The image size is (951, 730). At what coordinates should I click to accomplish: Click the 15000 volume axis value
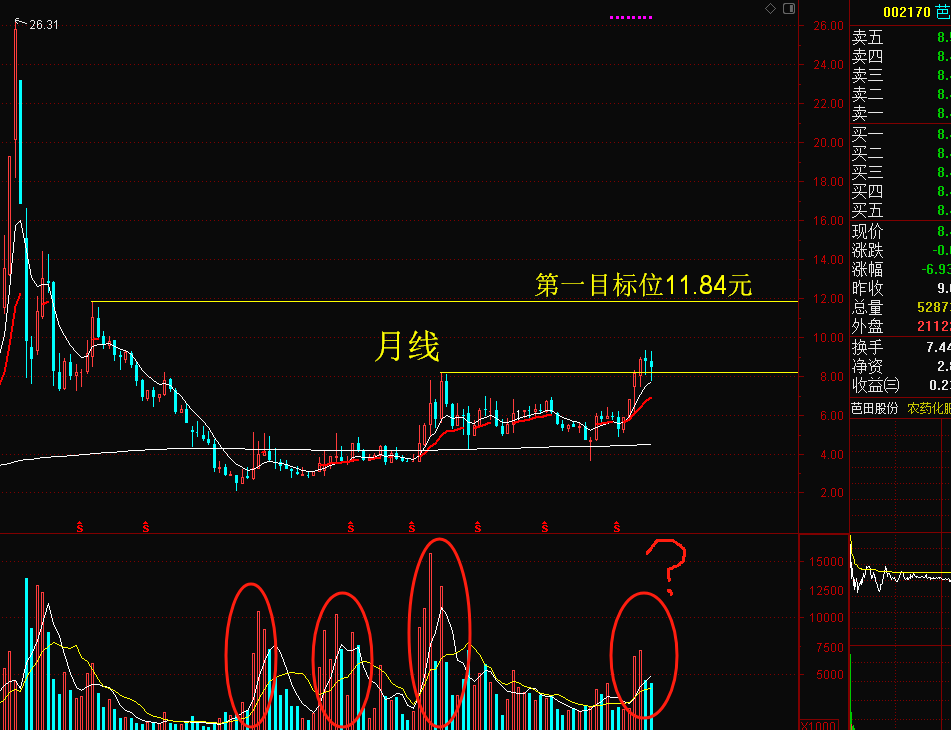(826, 562)
